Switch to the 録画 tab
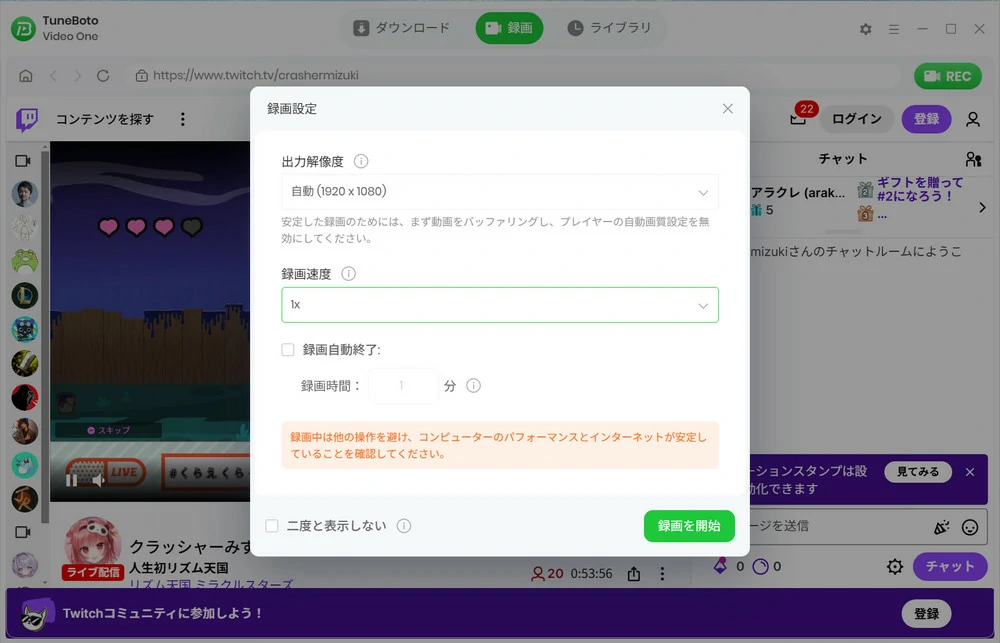This screenshot has width=1000, height=643. pos(509,28)
